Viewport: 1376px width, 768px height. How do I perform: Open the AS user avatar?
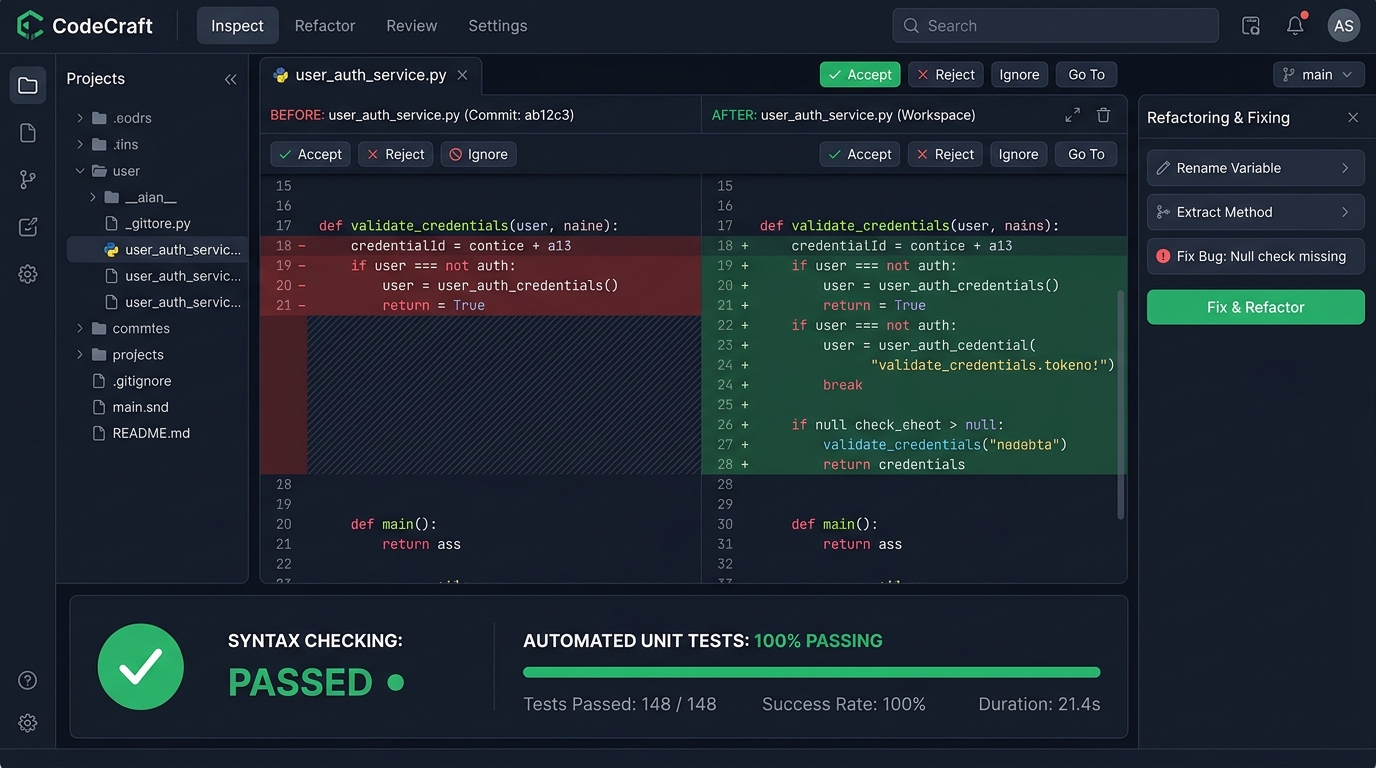(1344, 26)
